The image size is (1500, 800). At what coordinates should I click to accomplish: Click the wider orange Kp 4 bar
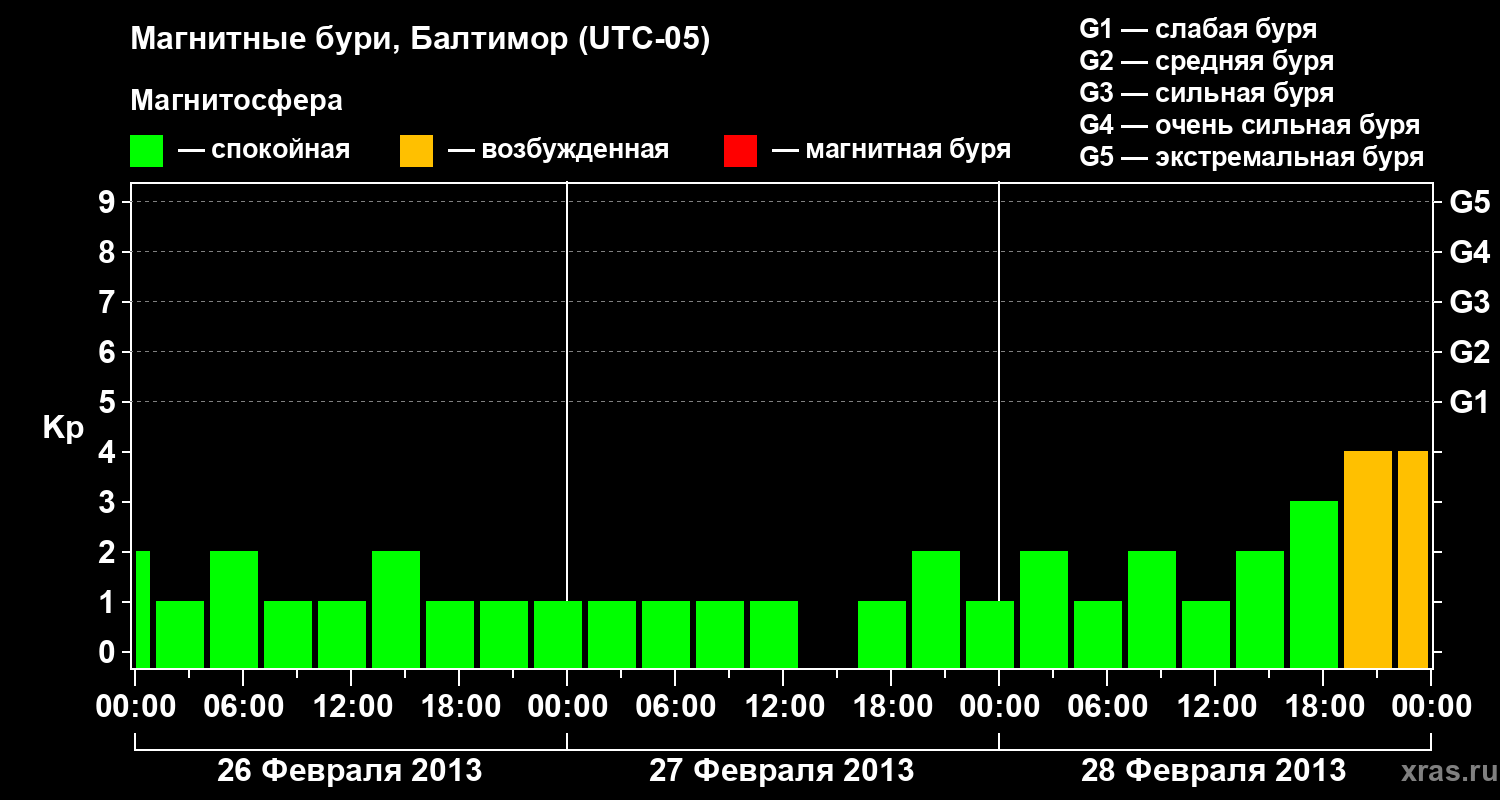(x=1368, y=559)
